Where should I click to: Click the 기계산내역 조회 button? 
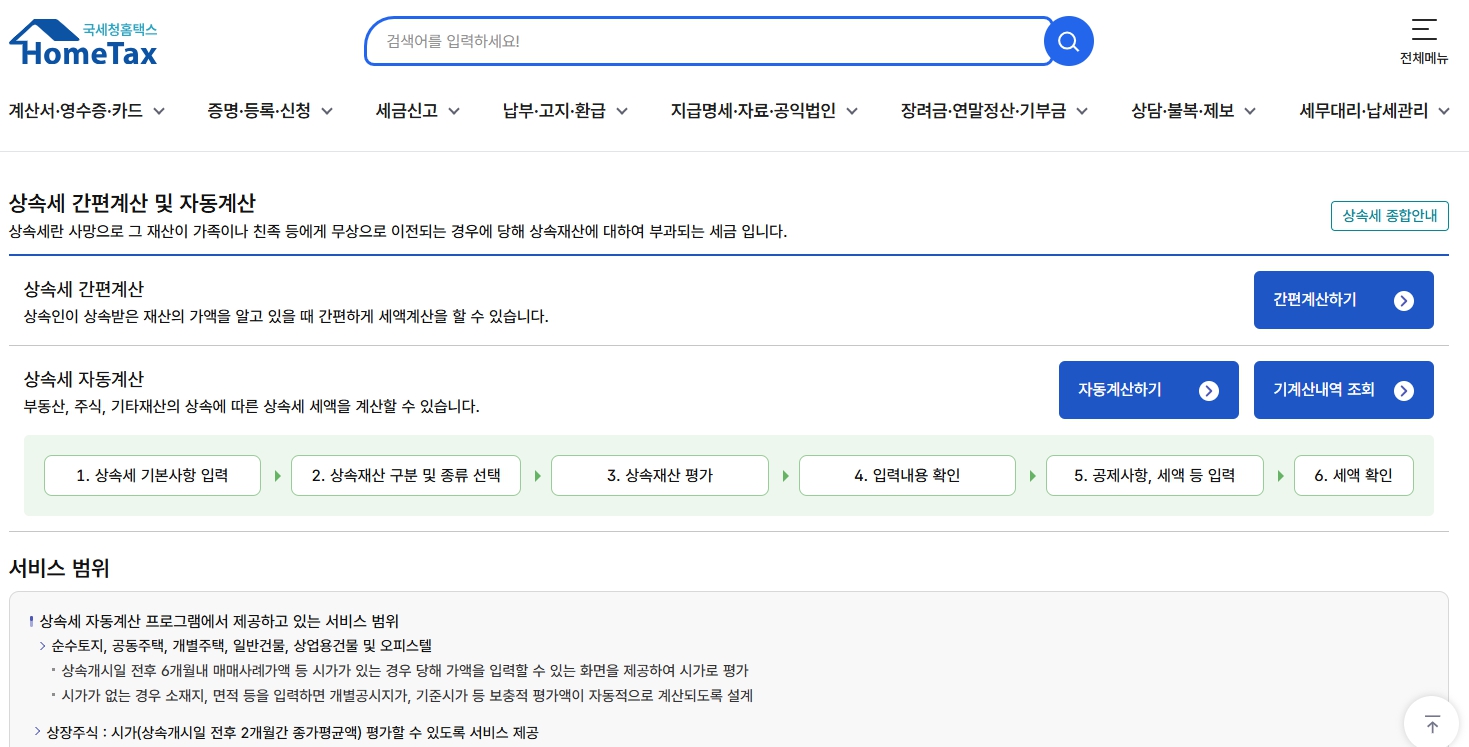click(x=1343, y=390)
